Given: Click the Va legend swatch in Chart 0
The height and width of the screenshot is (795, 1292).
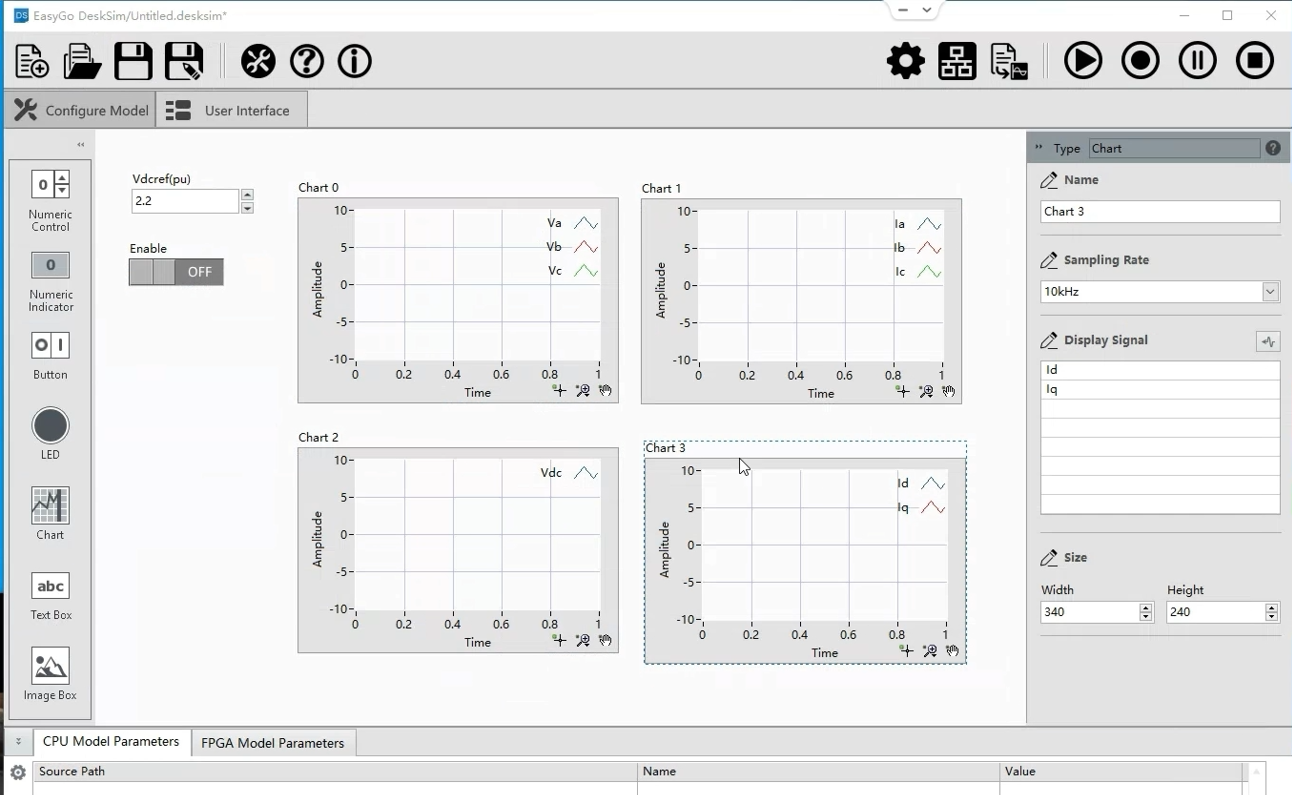Looking at the screenshot, I should click(x=586, y=224).
